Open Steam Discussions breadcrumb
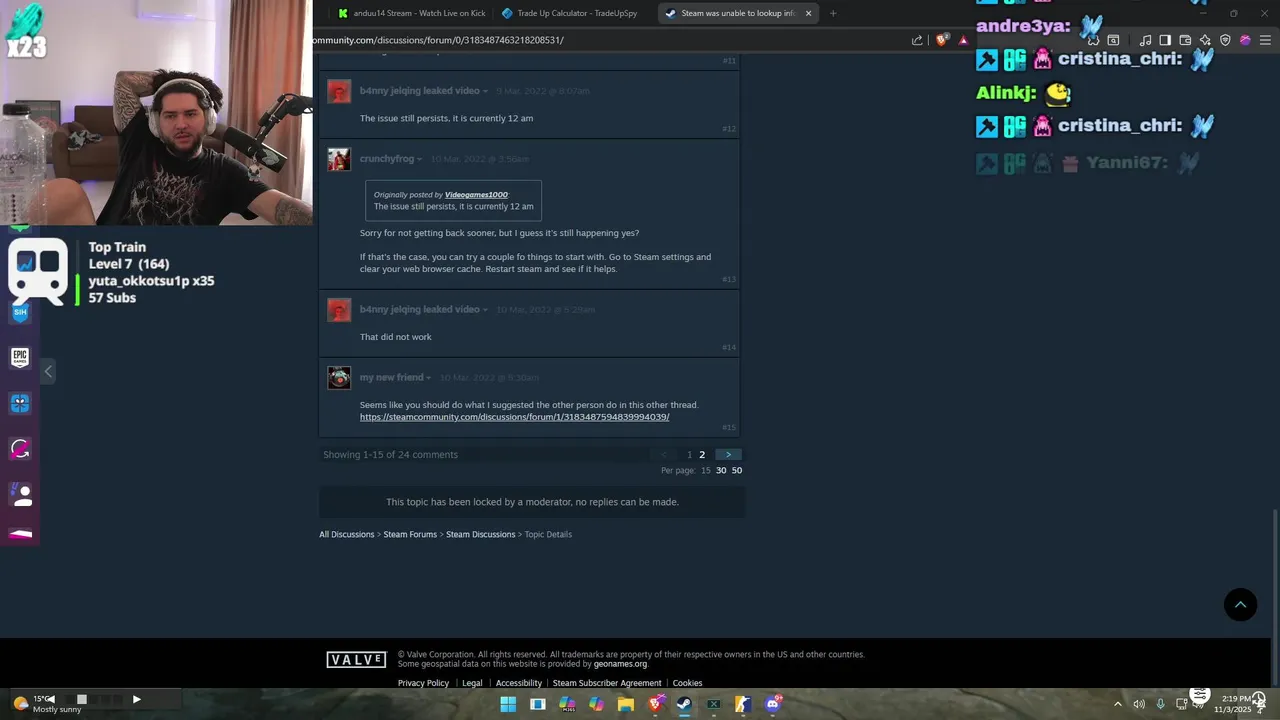Viewport: 1280px width, 720px height. click(481, 534)
